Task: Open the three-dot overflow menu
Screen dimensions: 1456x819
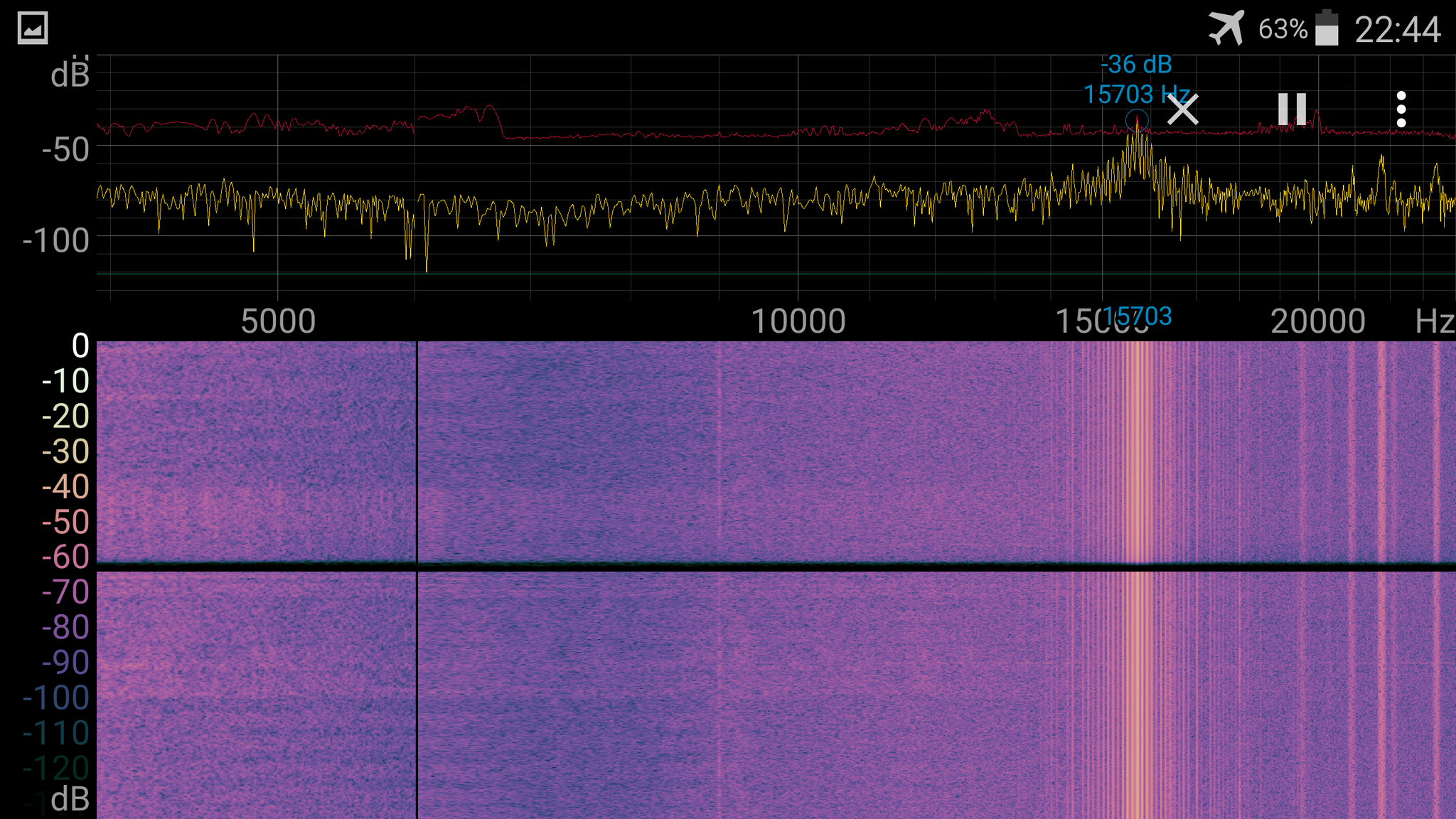Action: [1401, 109]
